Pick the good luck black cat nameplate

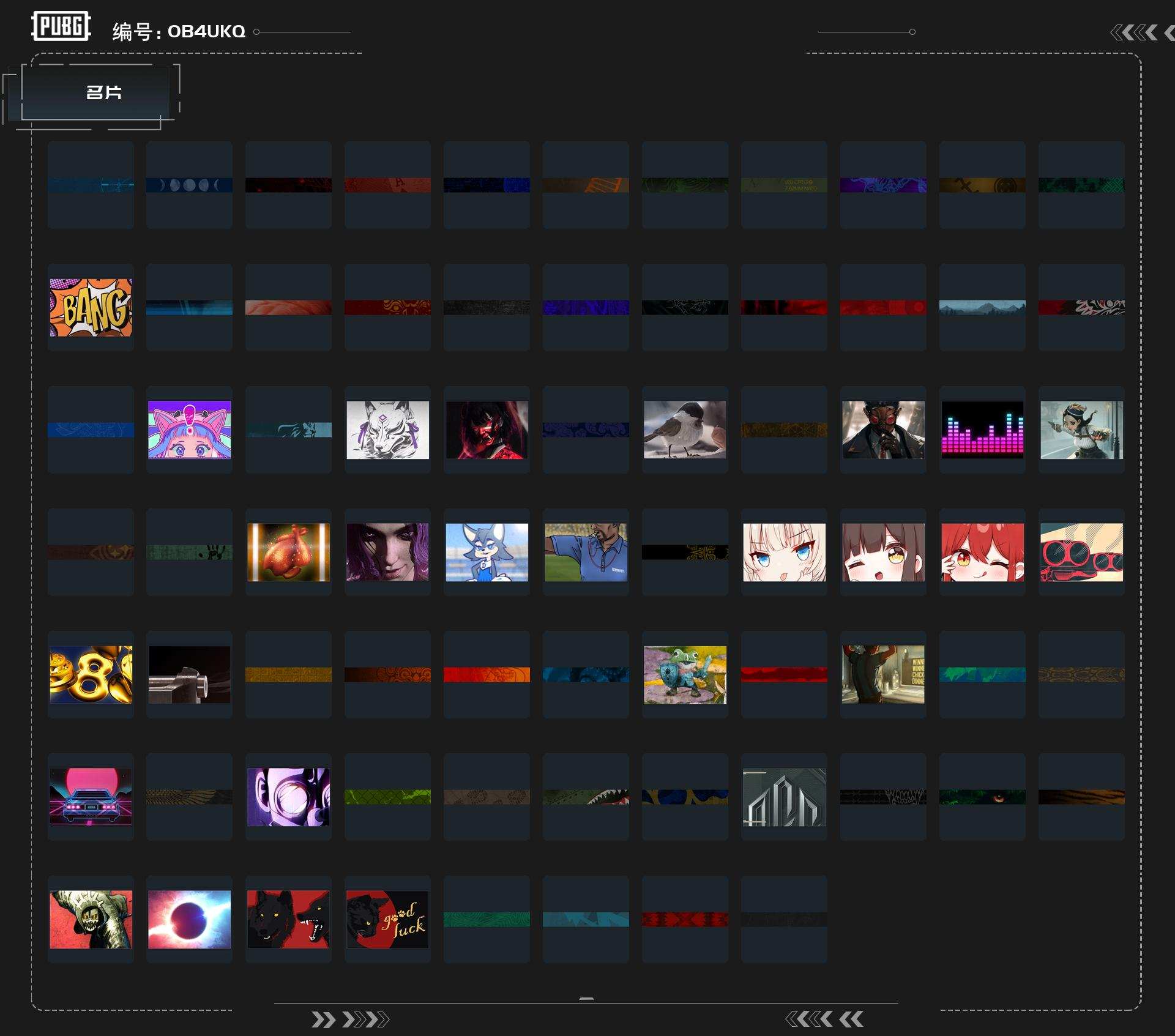coord(387,919)
